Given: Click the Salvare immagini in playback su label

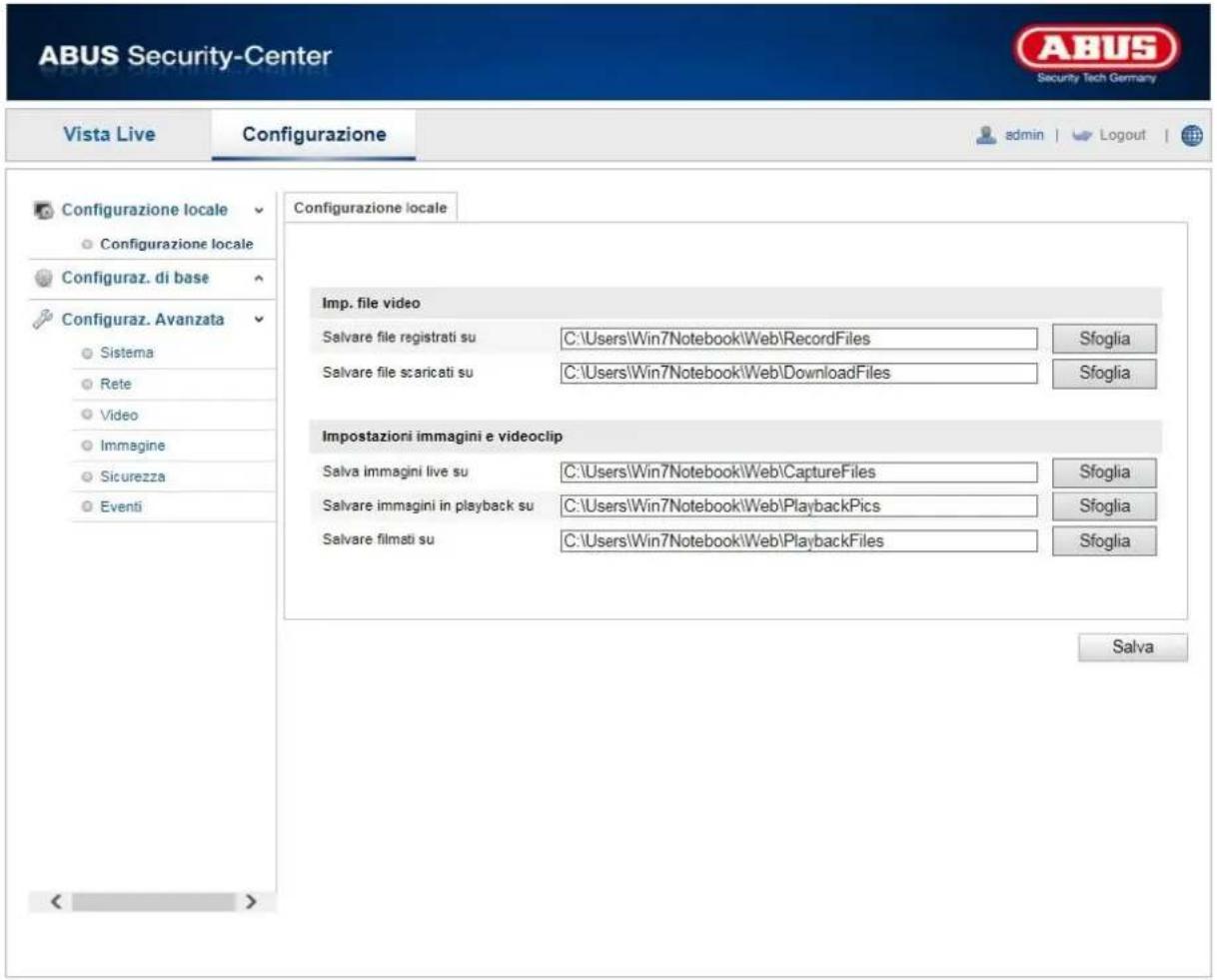Looking at the screenshot, I should pos(428,505).
